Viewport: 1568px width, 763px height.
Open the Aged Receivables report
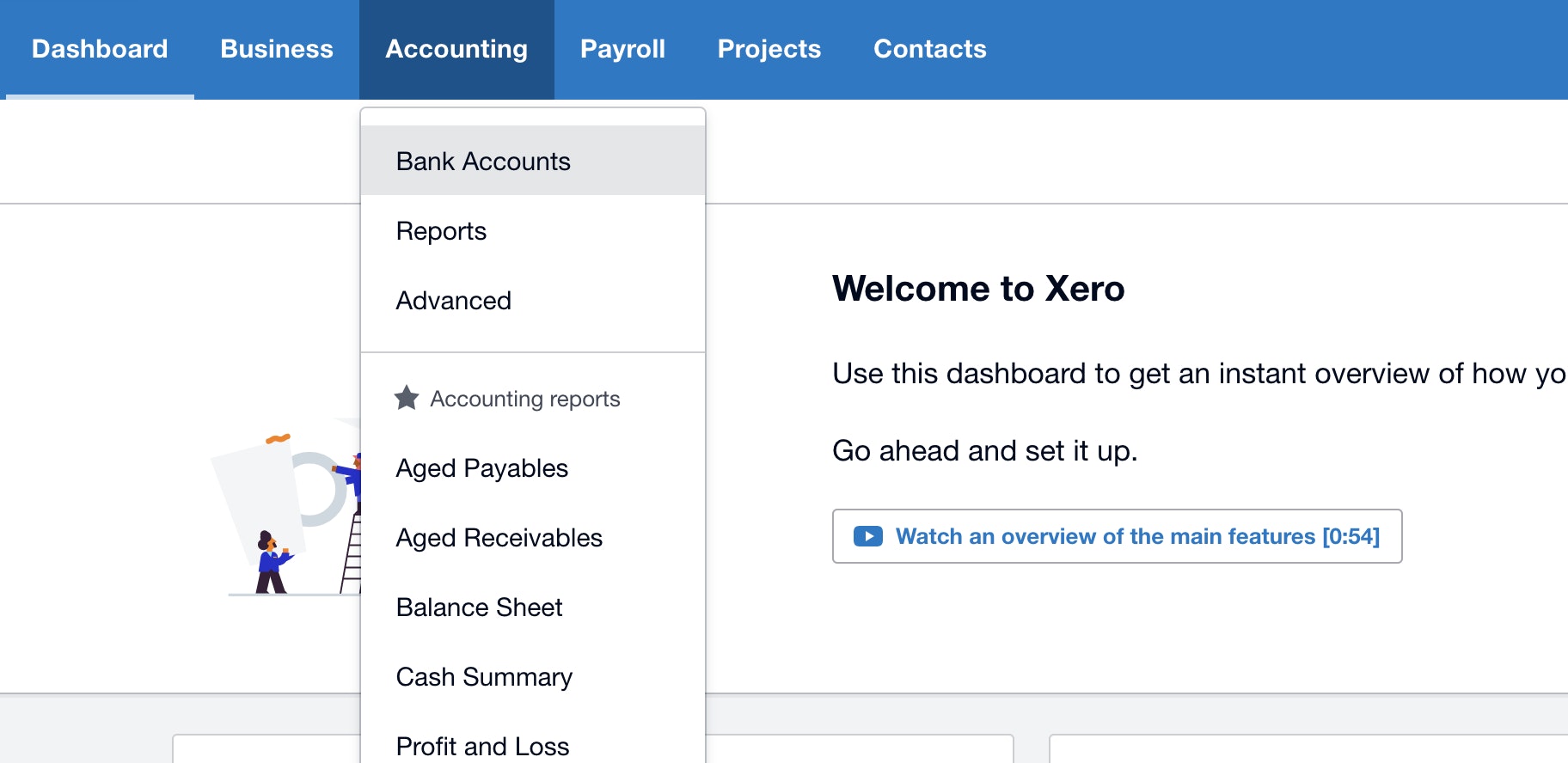[533, 537]
